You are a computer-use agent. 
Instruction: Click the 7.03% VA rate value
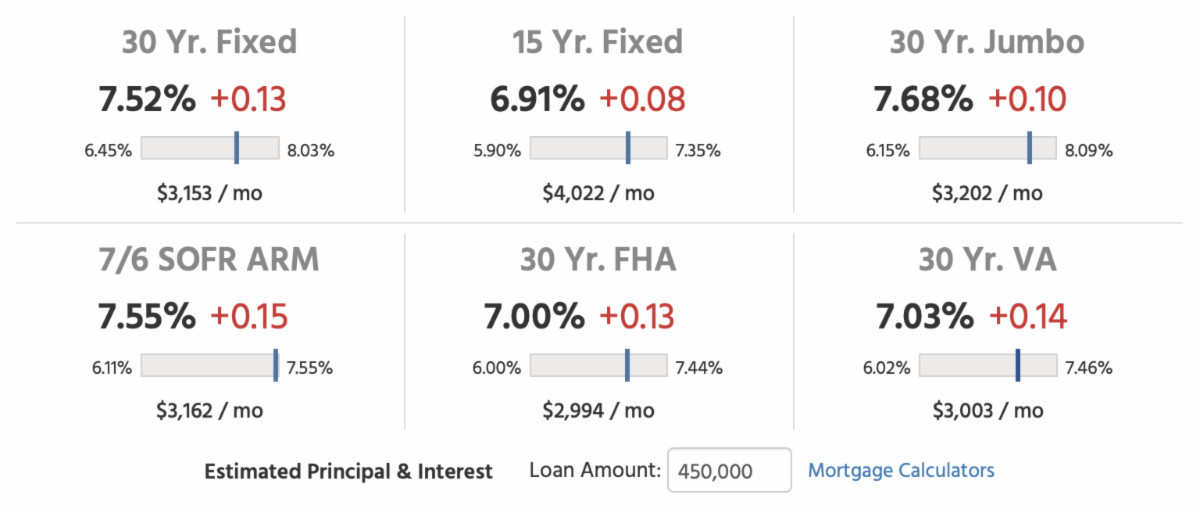[x=926, y=316]
